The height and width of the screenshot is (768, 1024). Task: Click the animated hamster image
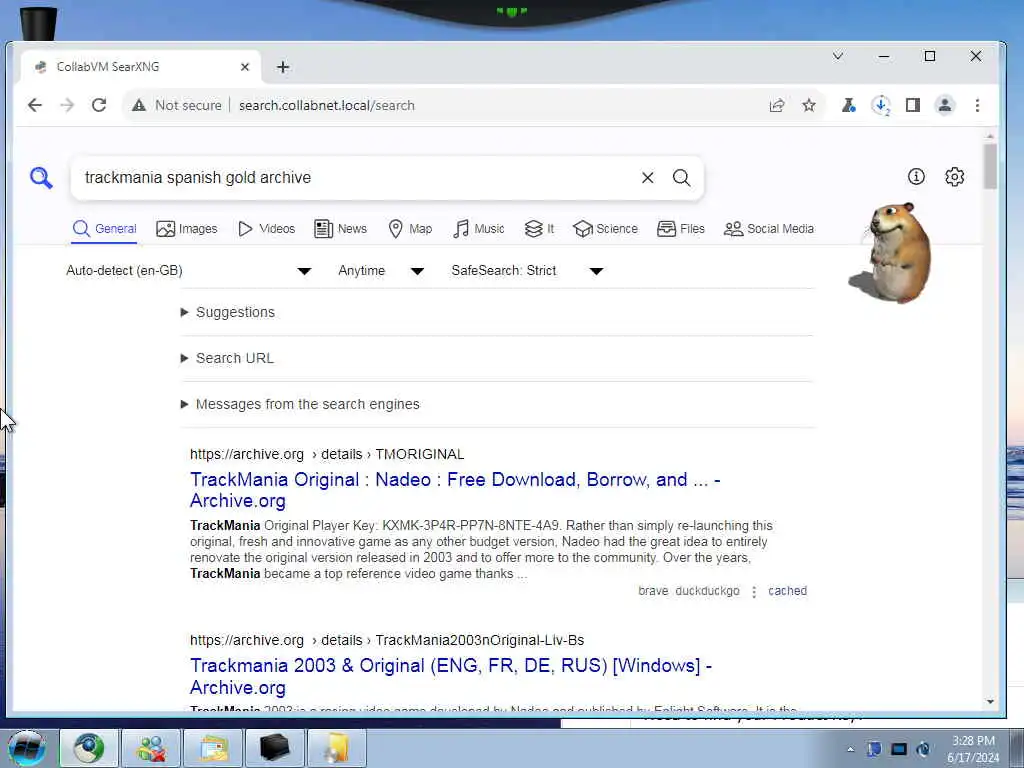pos(892,252)
